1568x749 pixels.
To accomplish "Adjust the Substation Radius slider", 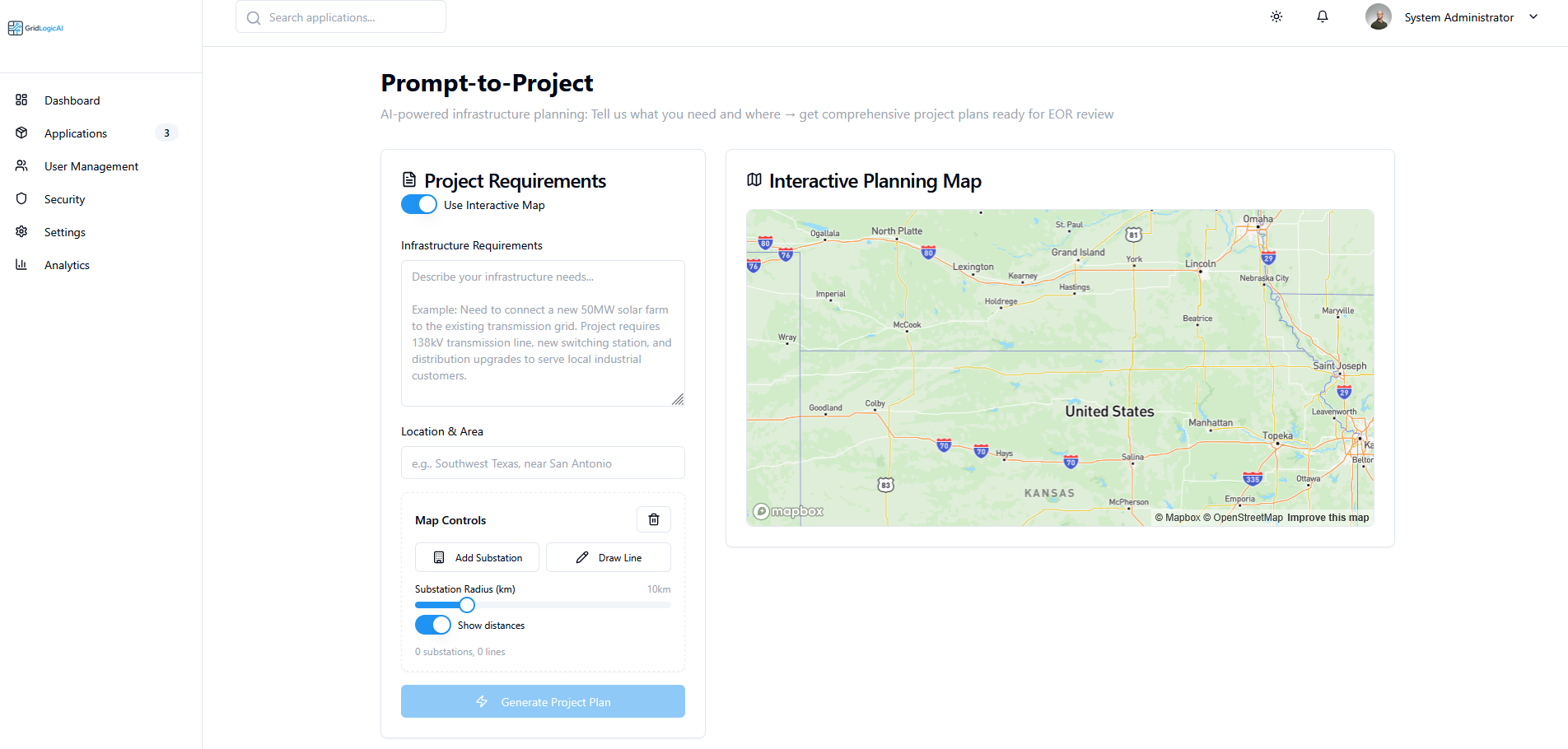I will (467, 604).
